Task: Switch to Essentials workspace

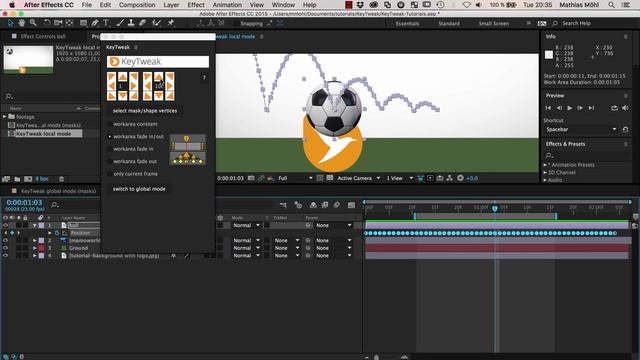Action: (407, 24)
